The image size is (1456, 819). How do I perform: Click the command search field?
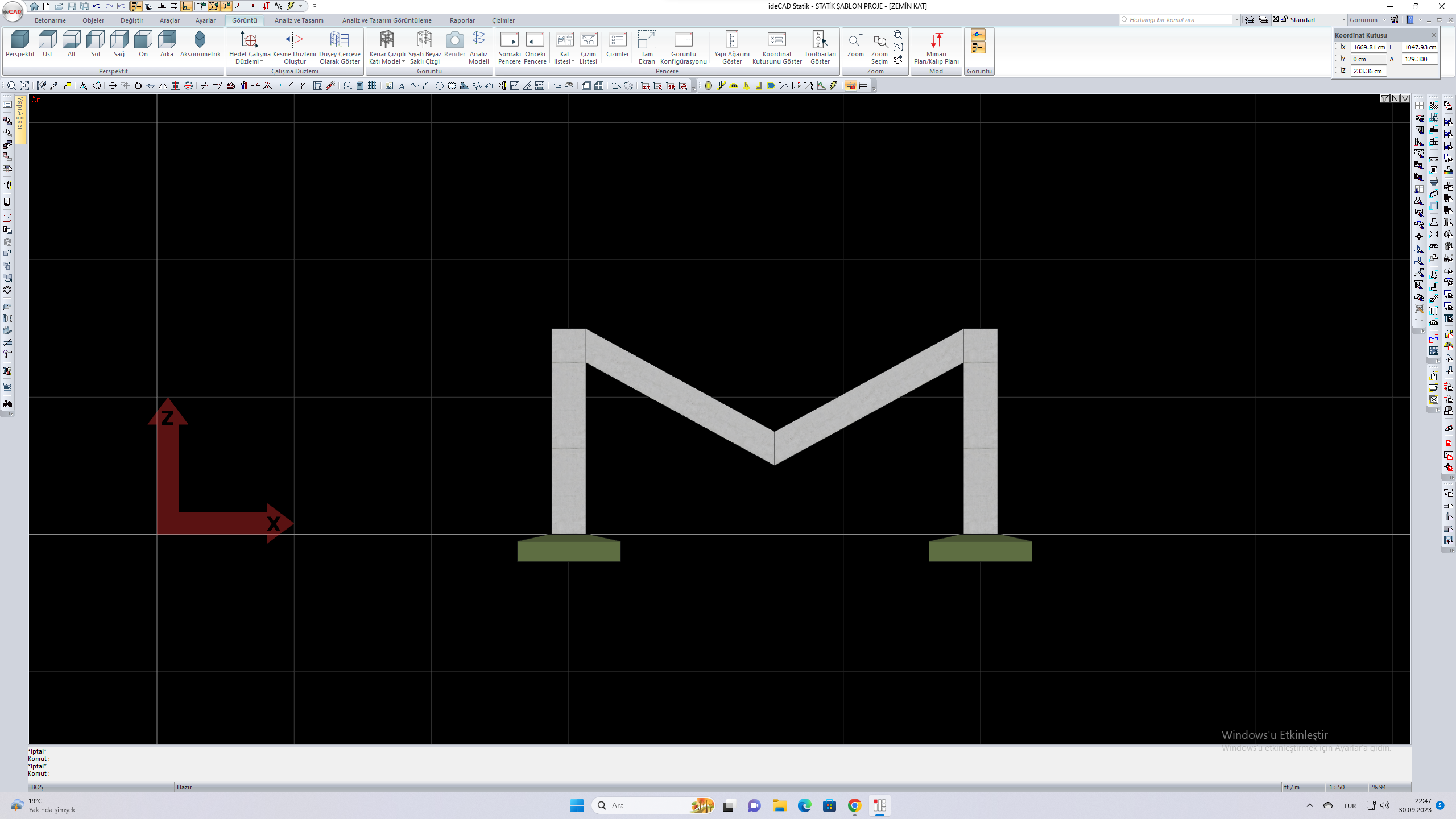pos(1176,20)
